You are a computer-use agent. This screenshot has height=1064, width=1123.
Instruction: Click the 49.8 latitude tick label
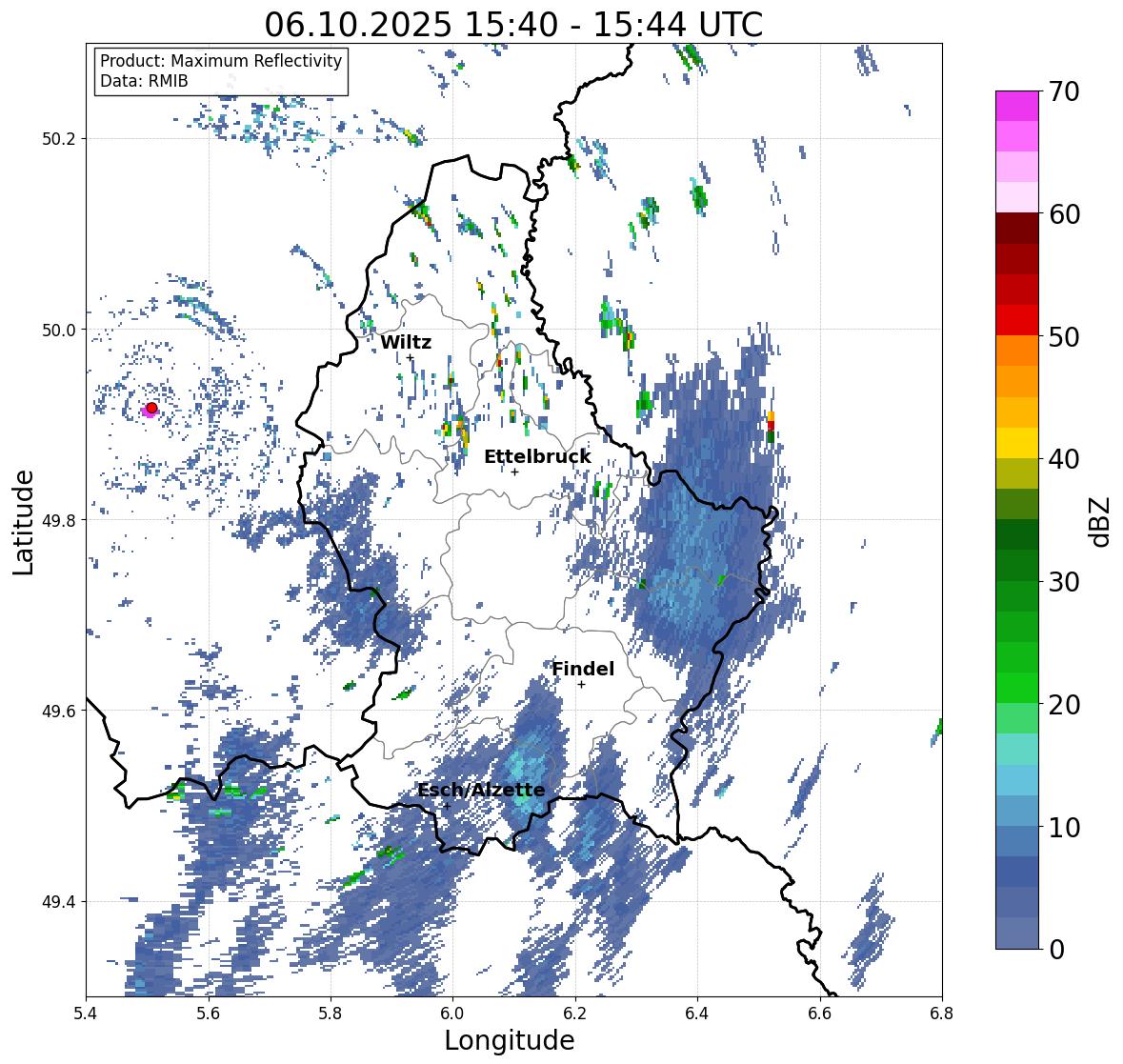coord(59,520)
